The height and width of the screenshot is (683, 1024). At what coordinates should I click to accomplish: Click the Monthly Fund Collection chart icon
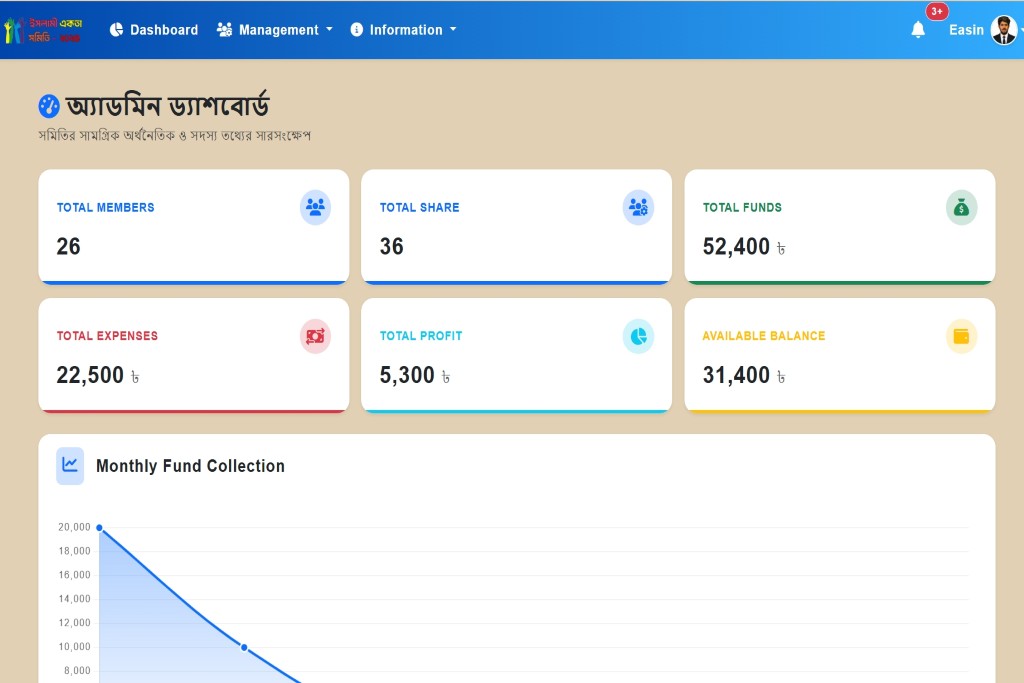click(70, 466)
